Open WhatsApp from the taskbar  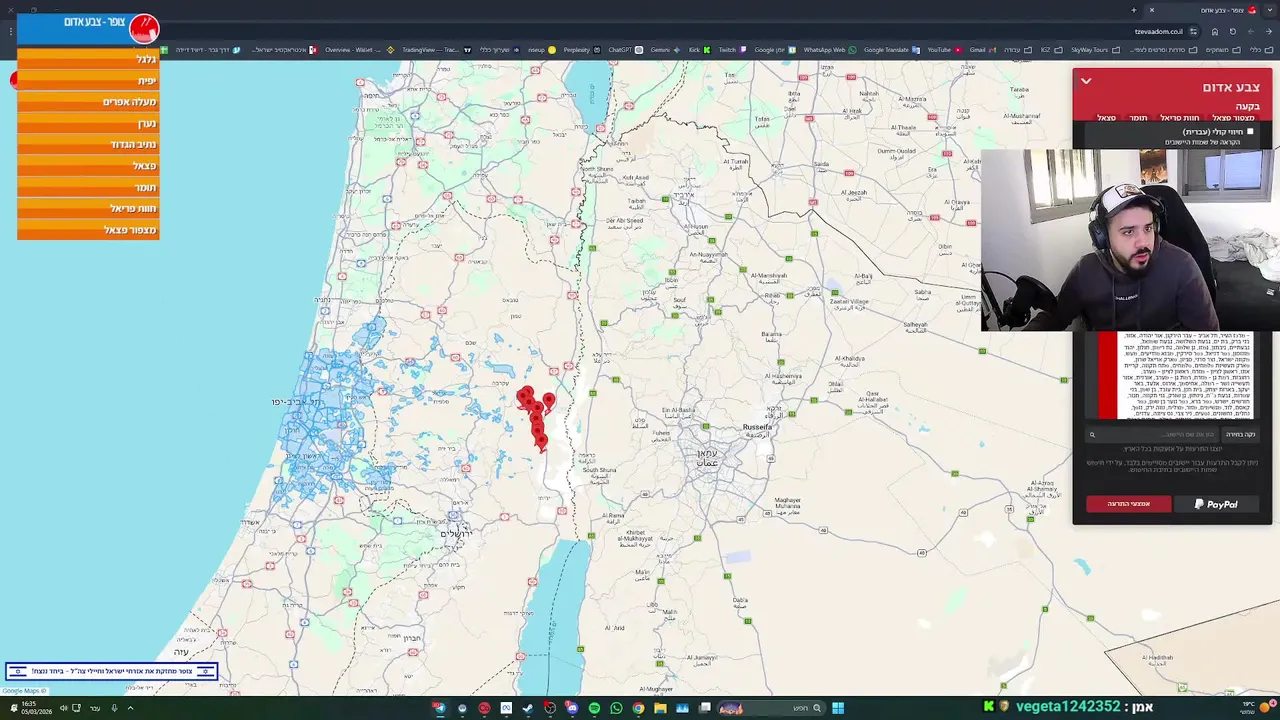point(616,708)
